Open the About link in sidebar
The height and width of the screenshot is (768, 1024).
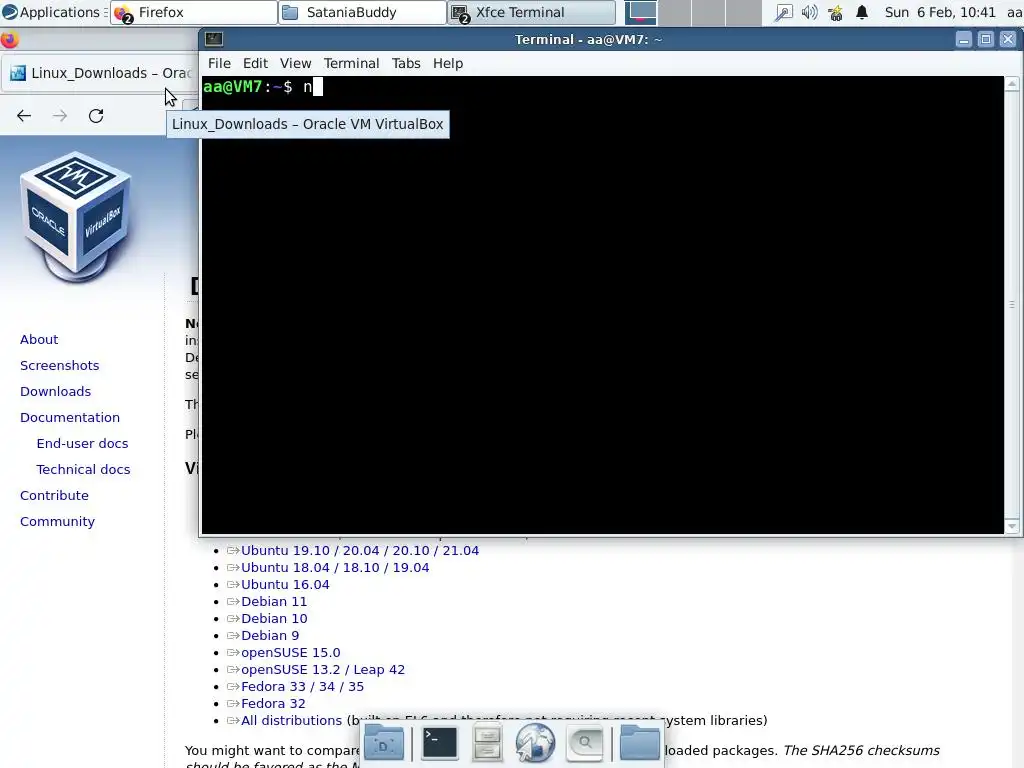(x=39, y=340)
